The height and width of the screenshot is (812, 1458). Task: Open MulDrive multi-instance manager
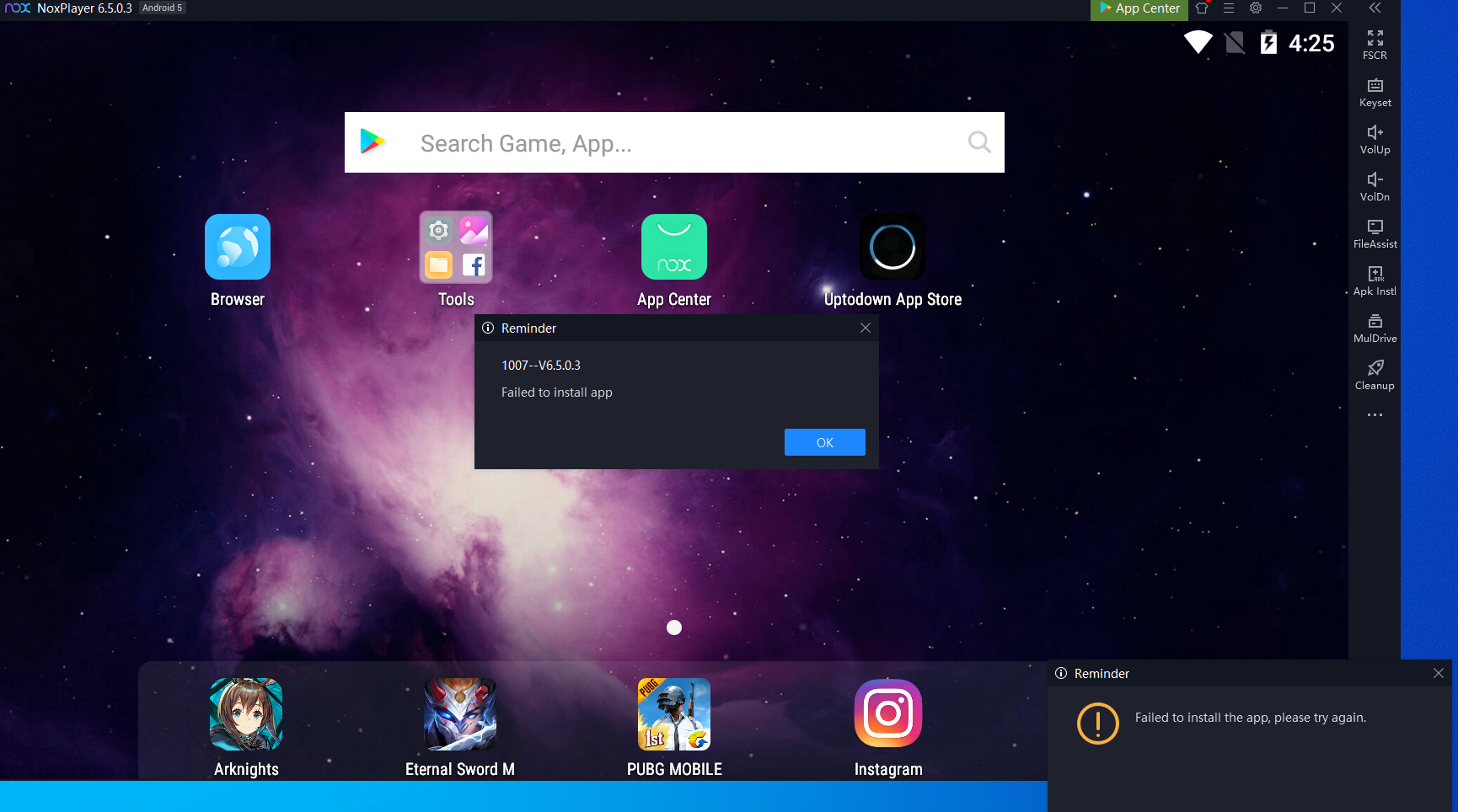tap(1375, 328)
